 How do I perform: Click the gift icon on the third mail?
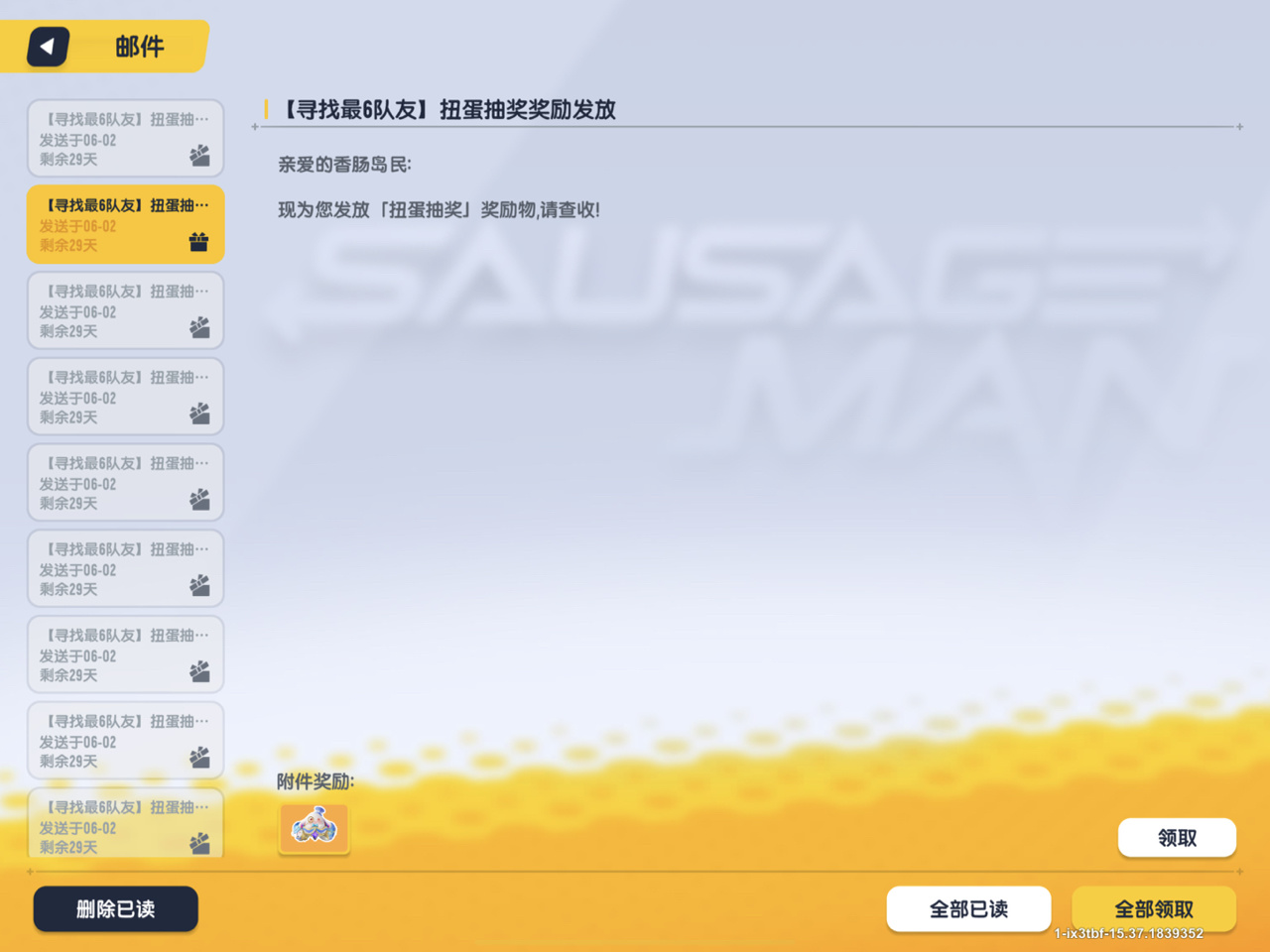click(x=199, y=327)
